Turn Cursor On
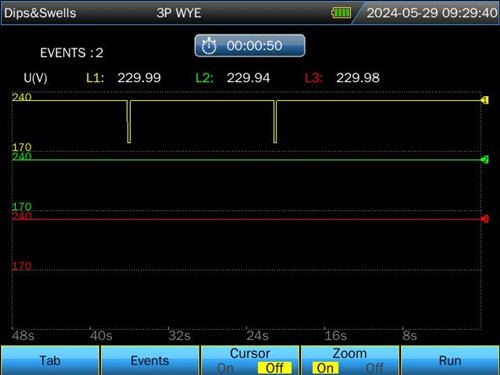The width and height of the screenshot is (500, 375). click(x=225, y=368)
